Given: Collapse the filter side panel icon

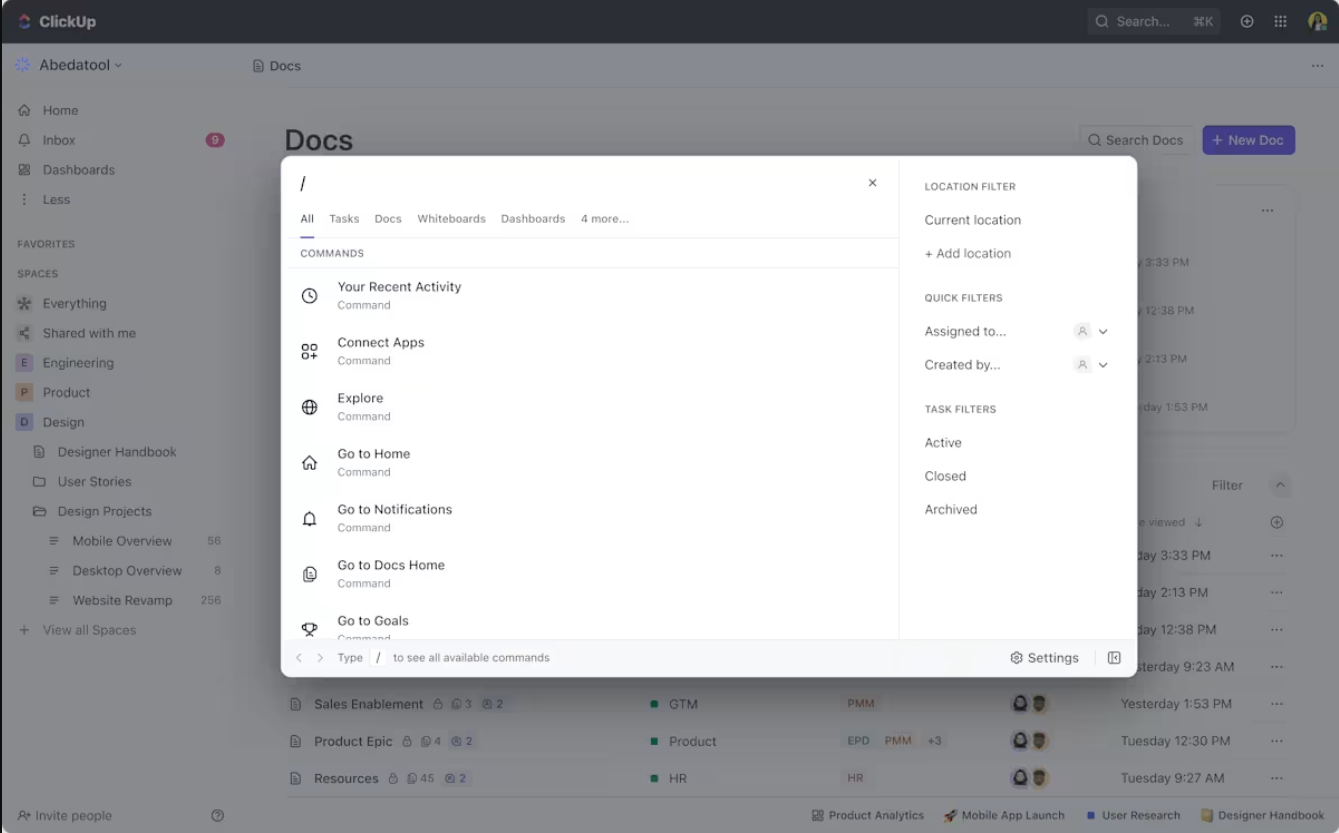Looking at the screenshot, I should click(x=1114, y=658).
